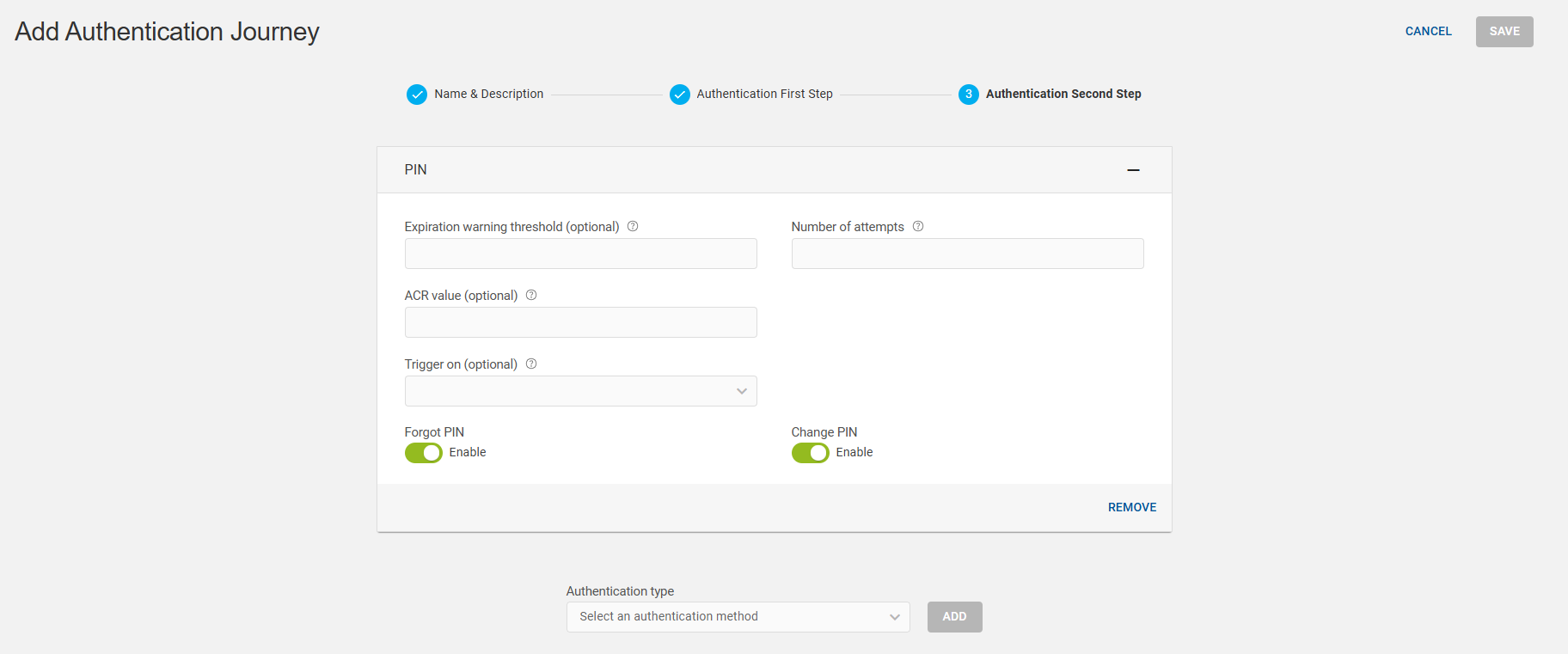This screenshot has height=654, width=1568.
Task: Remove the PIN authentication method
Action: 1131,508
